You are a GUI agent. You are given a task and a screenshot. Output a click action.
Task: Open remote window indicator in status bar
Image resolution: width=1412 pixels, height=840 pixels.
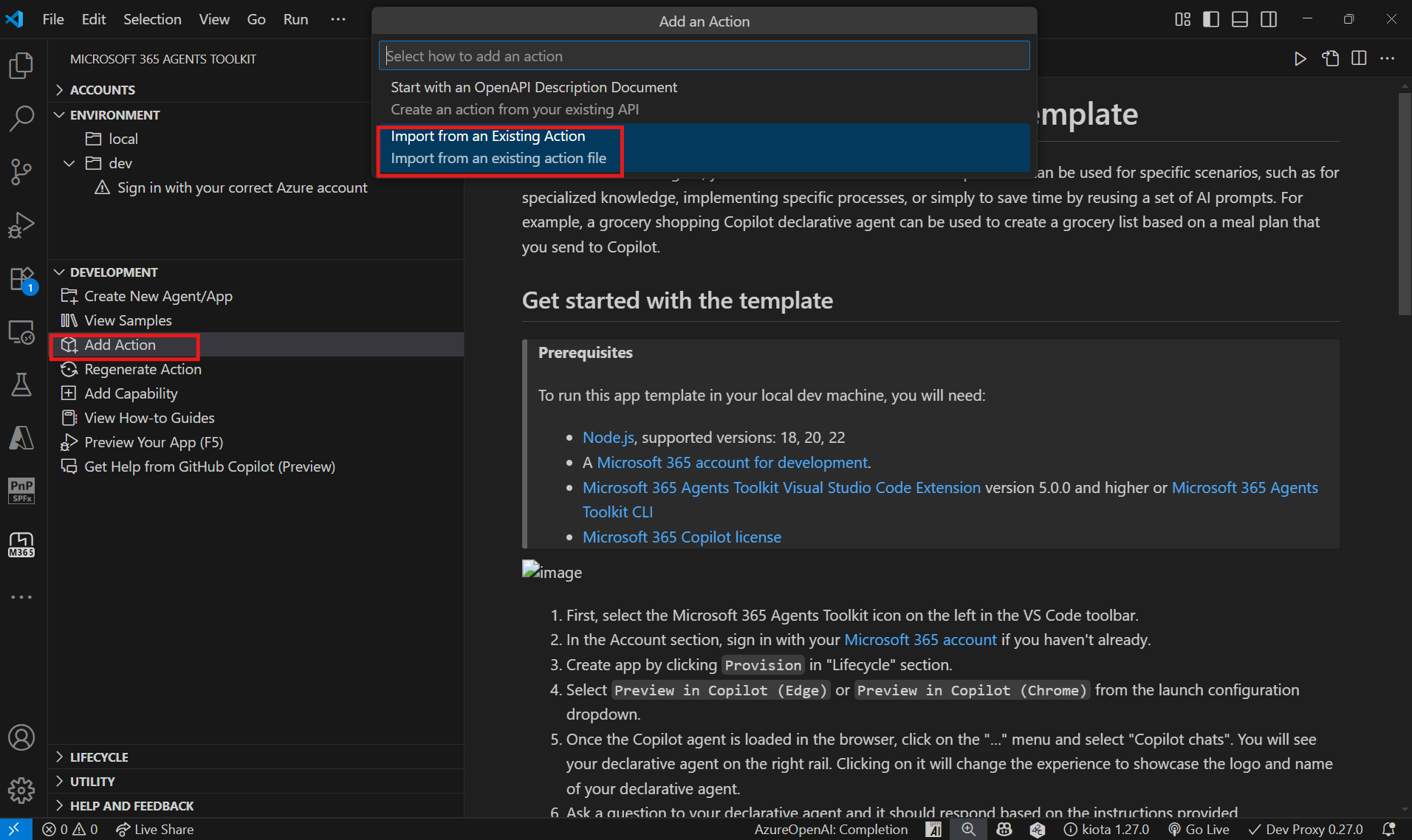16,829
